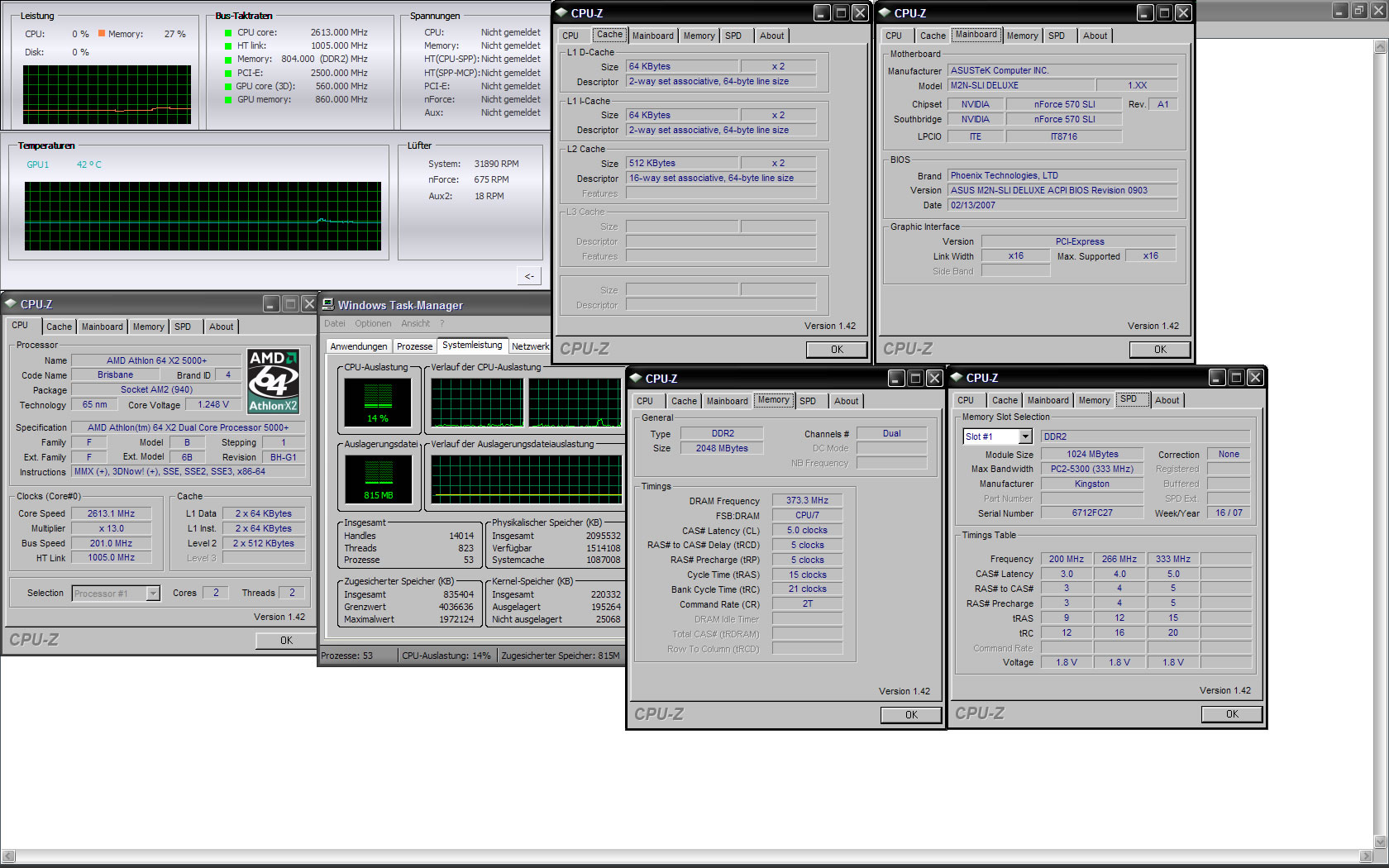Open the Prozesse tab in Task-Manager
This screenshot has height=868, width=1389.
tap(414, 346)
